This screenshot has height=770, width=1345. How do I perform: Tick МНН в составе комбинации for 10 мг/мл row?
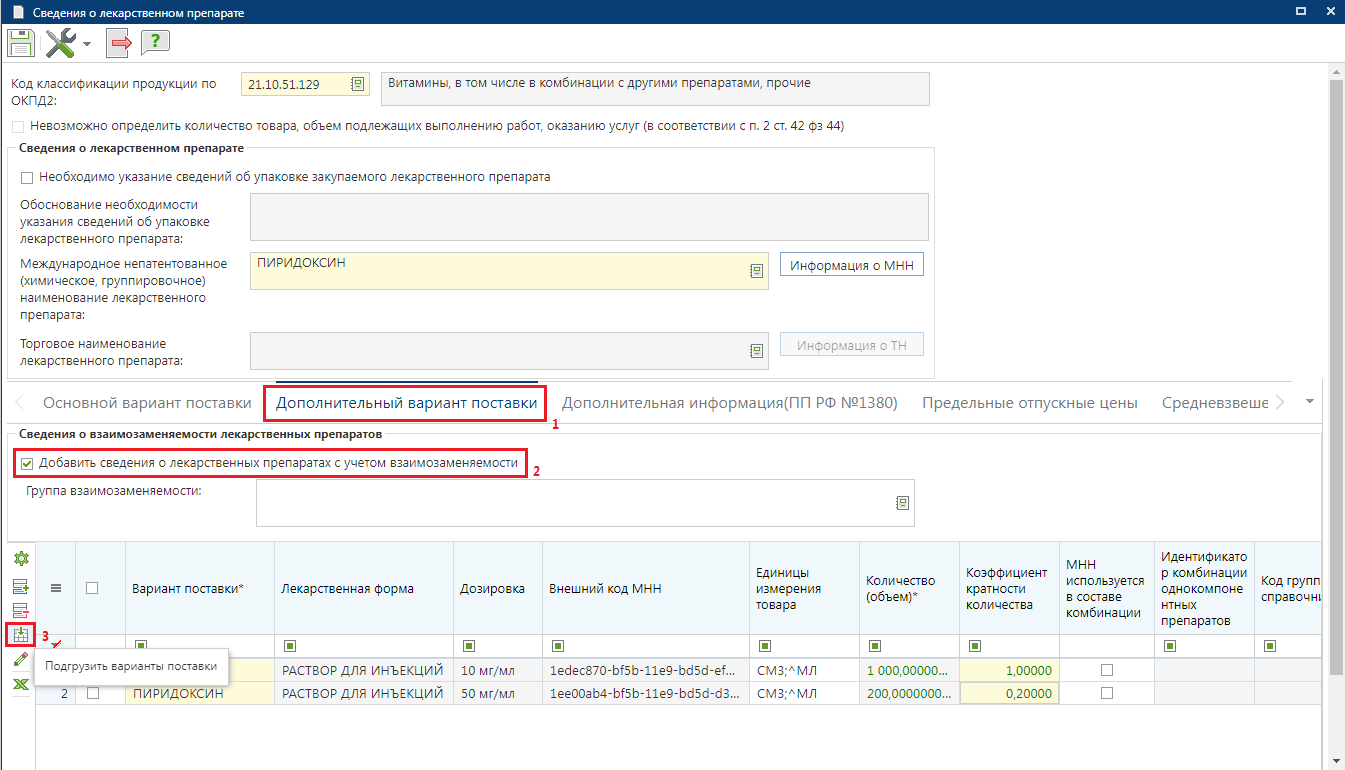(x=1107, y=669)
